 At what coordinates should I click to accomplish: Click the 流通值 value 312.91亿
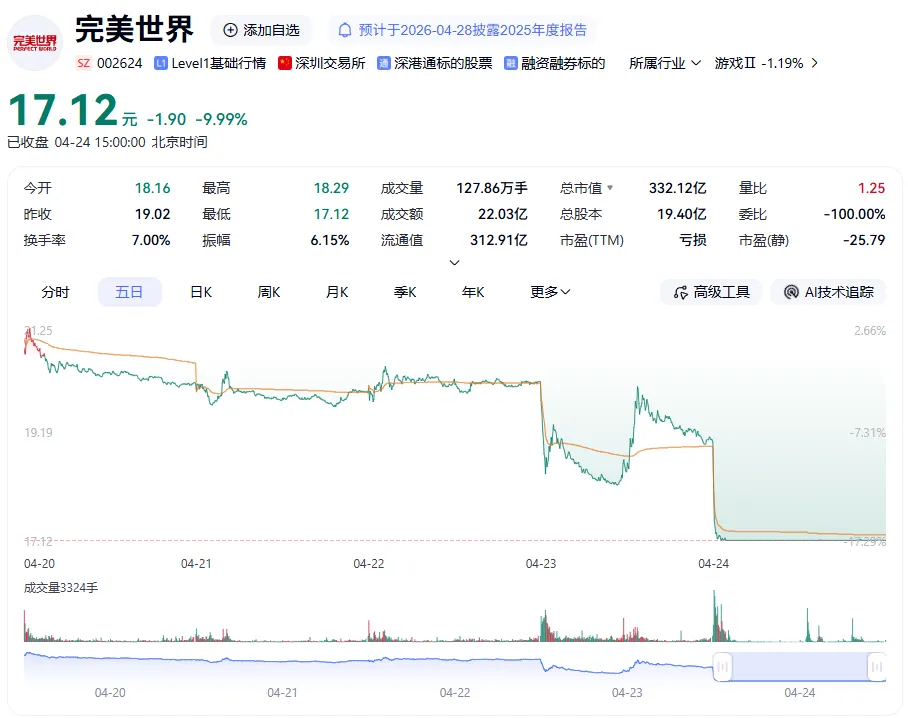[x=499, y=240]
